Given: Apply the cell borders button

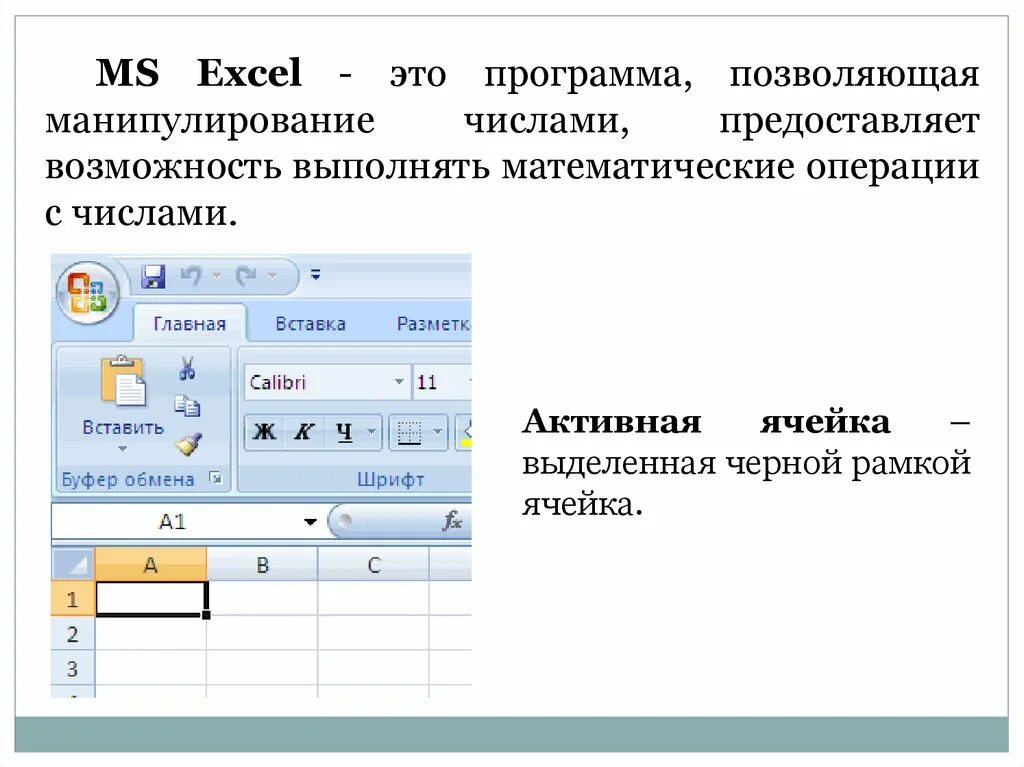Looking at the screenshot, I should point(409,432).
